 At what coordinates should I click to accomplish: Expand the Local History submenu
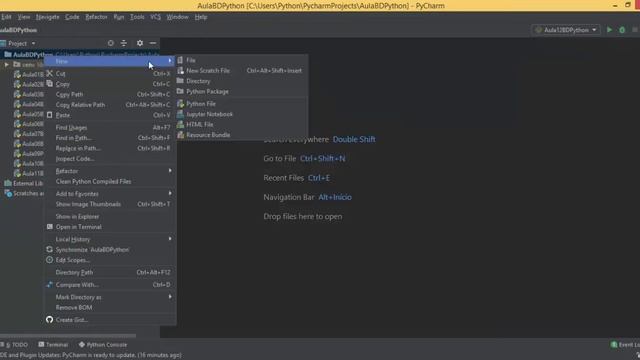click(110, 239)
